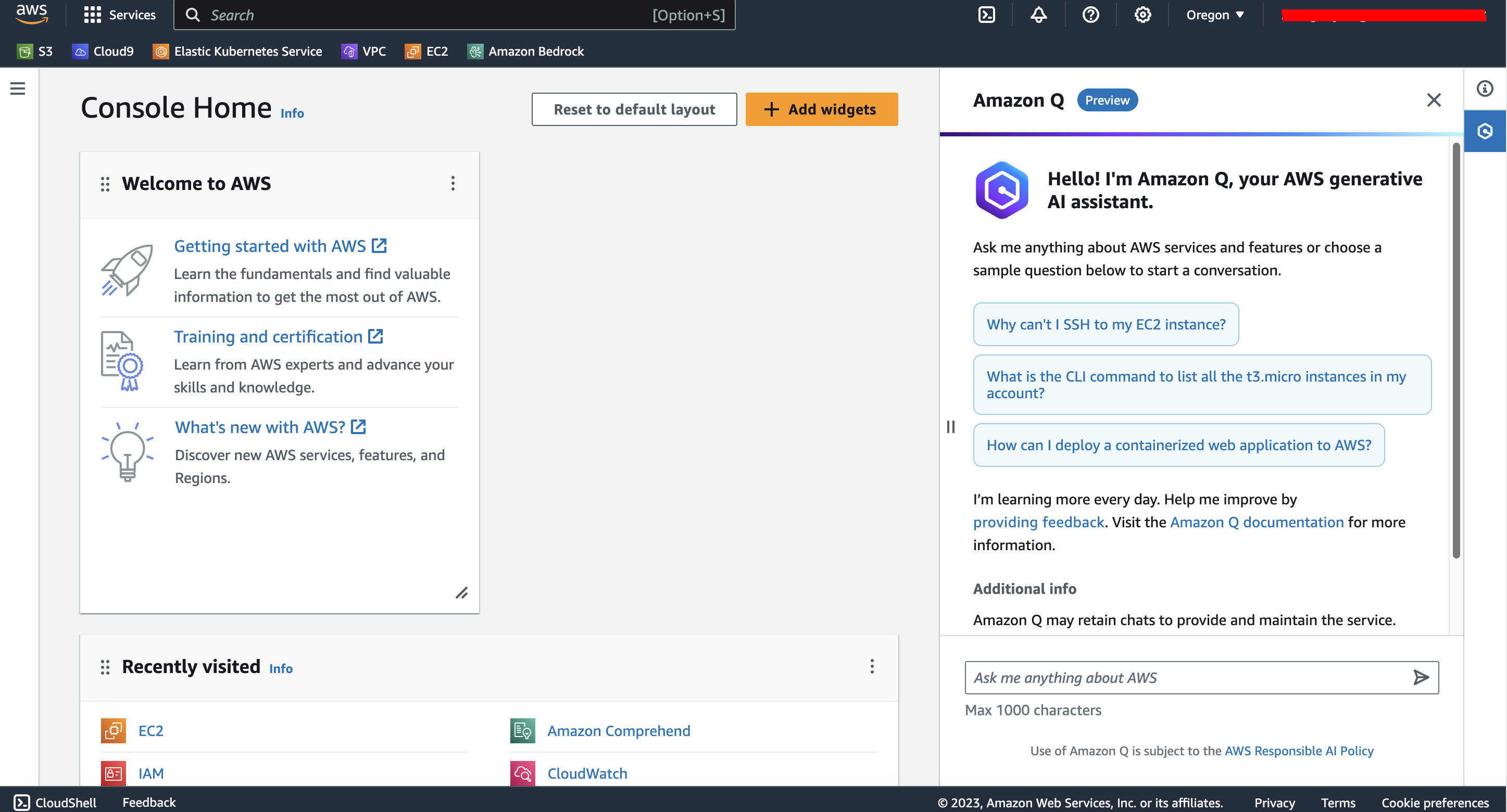
Task: Click Feedback in the footer
Action: point(148,802)
